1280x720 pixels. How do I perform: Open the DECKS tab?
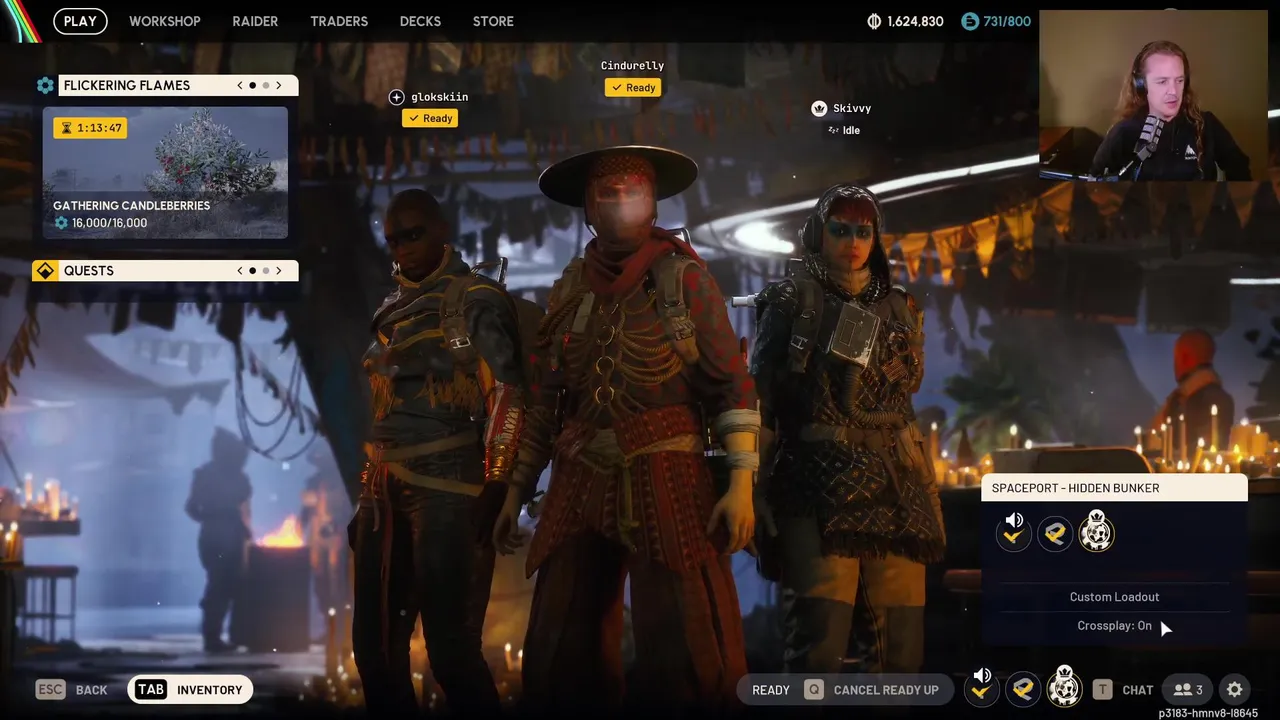point(421,21)
